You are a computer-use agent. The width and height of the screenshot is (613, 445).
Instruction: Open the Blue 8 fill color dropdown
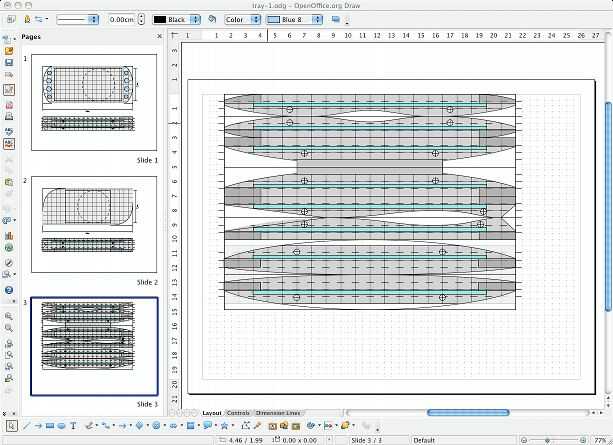(x=296, y=19)
